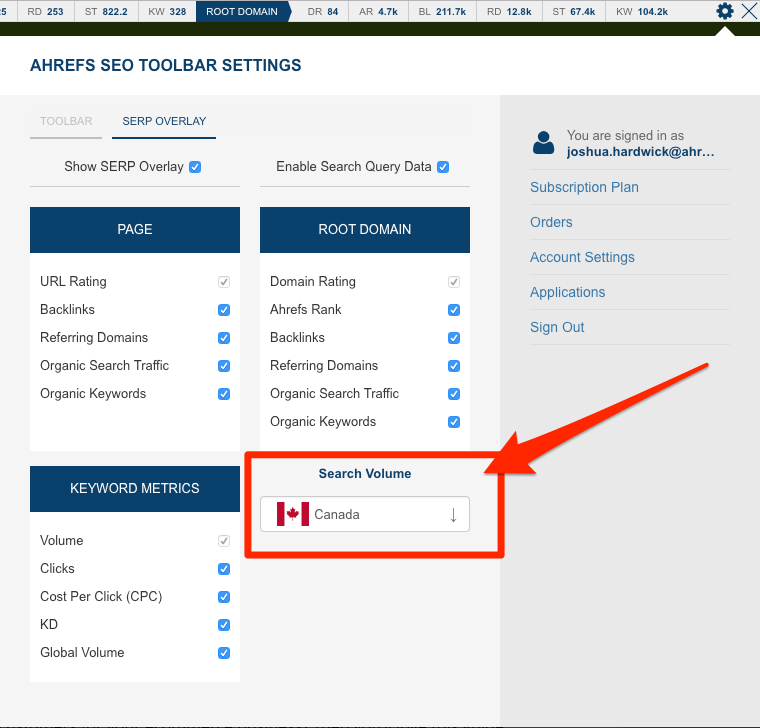
Task: Uncheck Root Domain Organic Search Traffic checkbox
Action: [454, 394]
